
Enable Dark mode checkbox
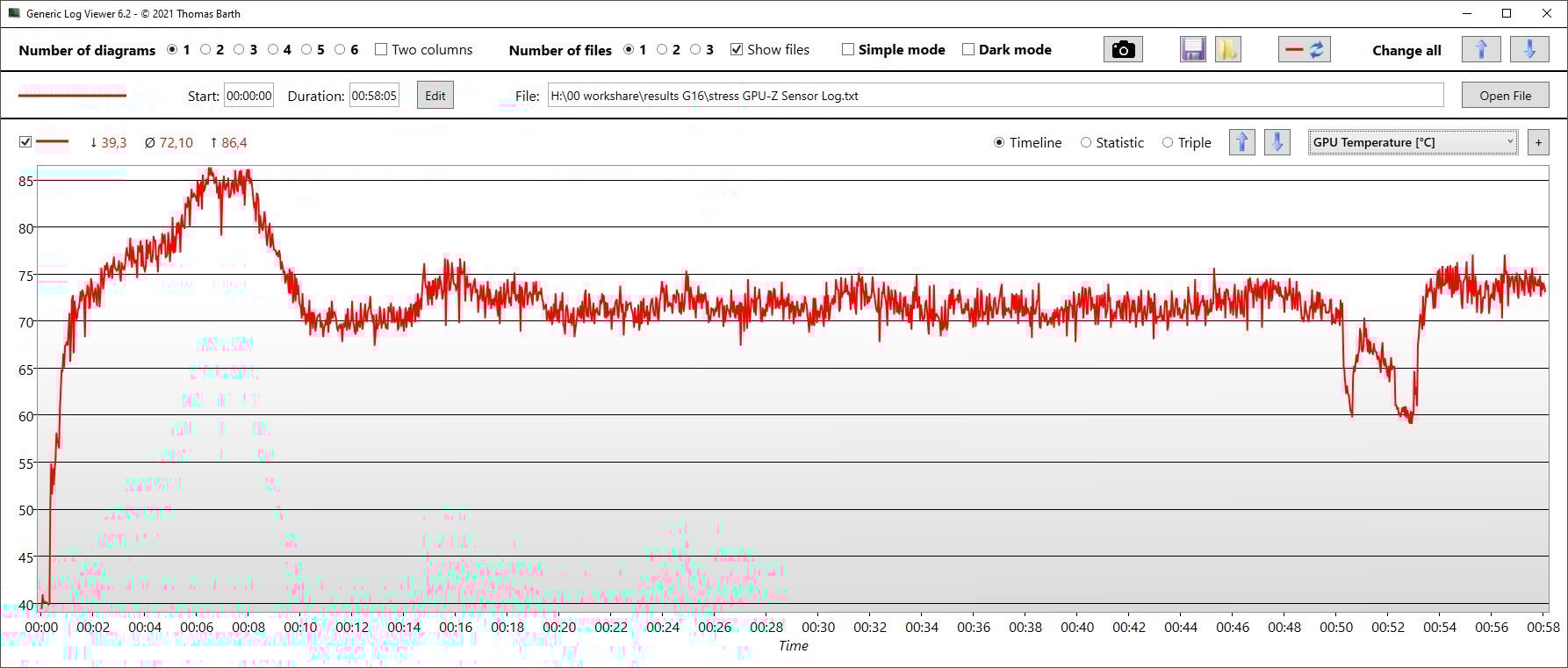[x=968, y=50]
